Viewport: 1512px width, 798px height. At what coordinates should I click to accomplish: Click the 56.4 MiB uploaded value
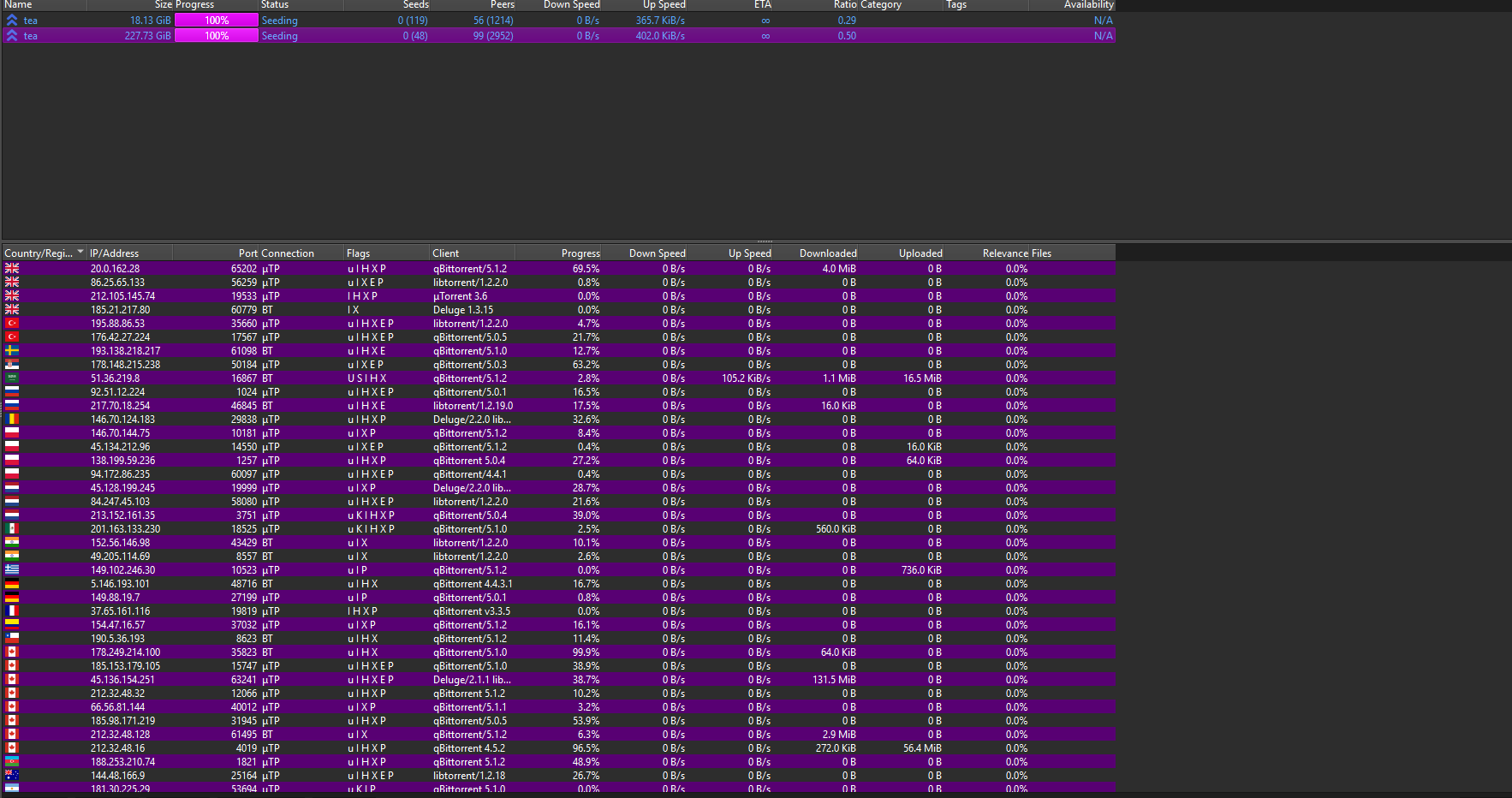point(922,747)
